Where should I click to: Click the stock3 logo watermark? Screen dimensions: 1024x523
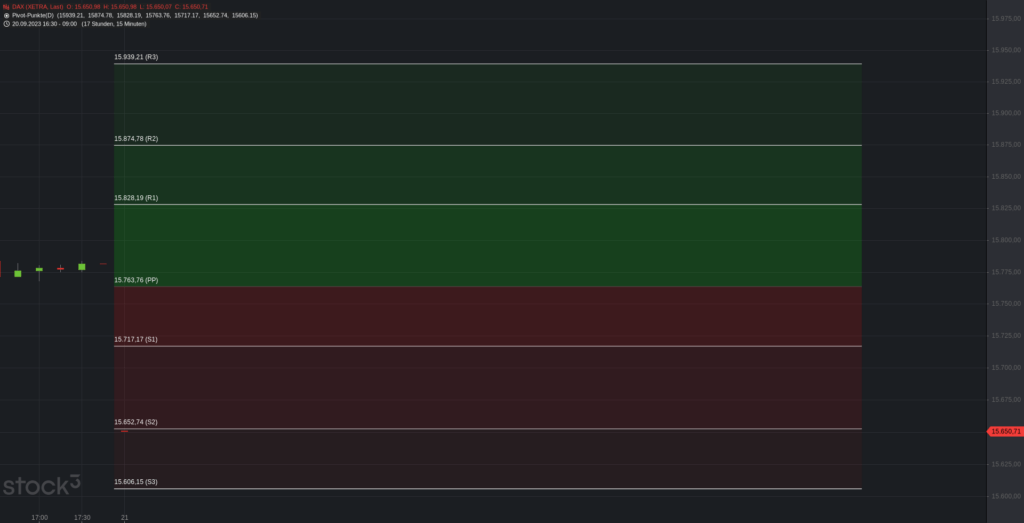[x=42, y=484]
